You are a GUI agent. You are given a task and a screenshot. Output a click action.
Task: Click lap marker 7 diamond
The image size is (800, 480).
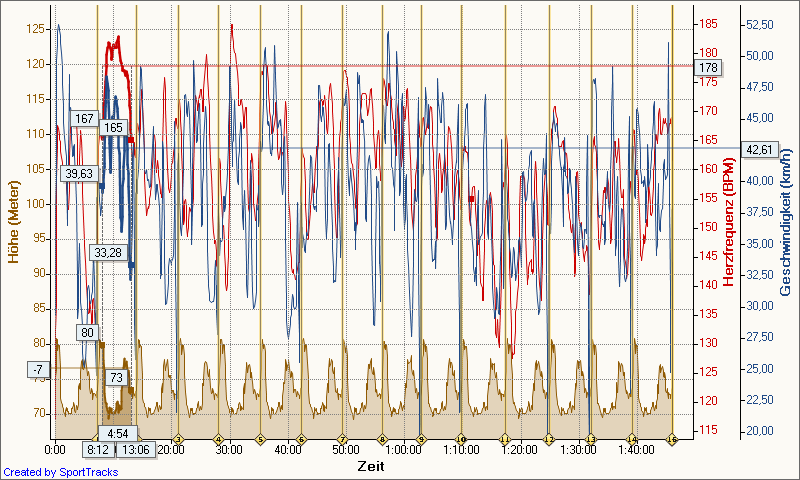pyautogui.click(x=342, y=439)
